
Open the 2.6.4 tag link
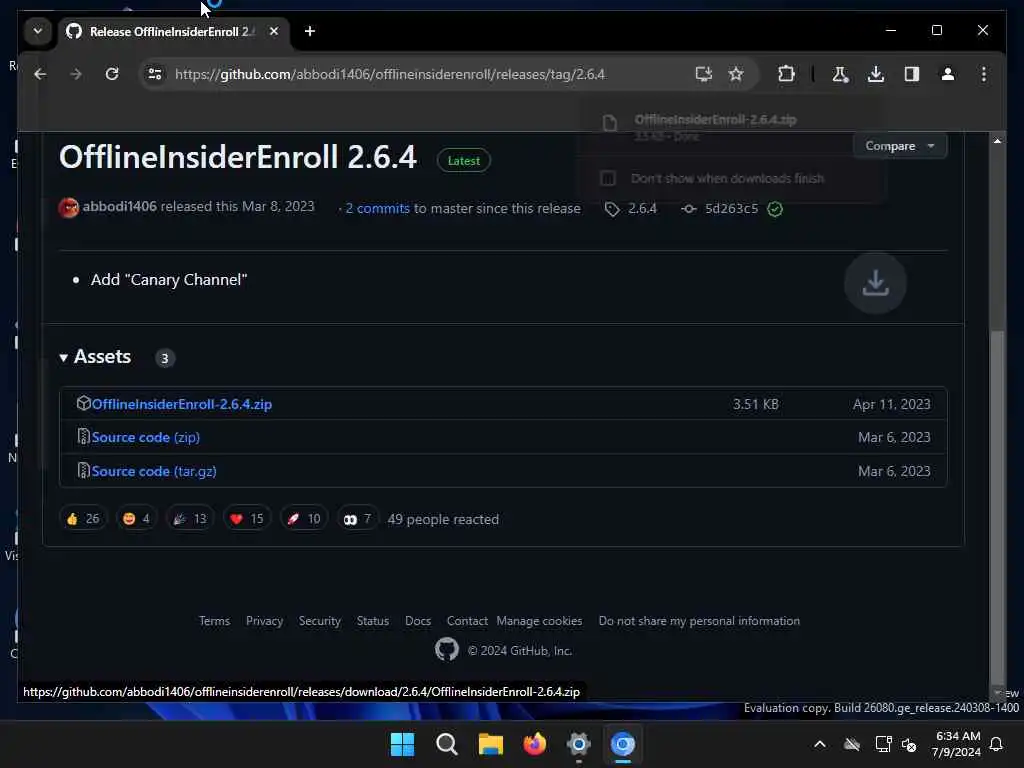click(632, 209)
